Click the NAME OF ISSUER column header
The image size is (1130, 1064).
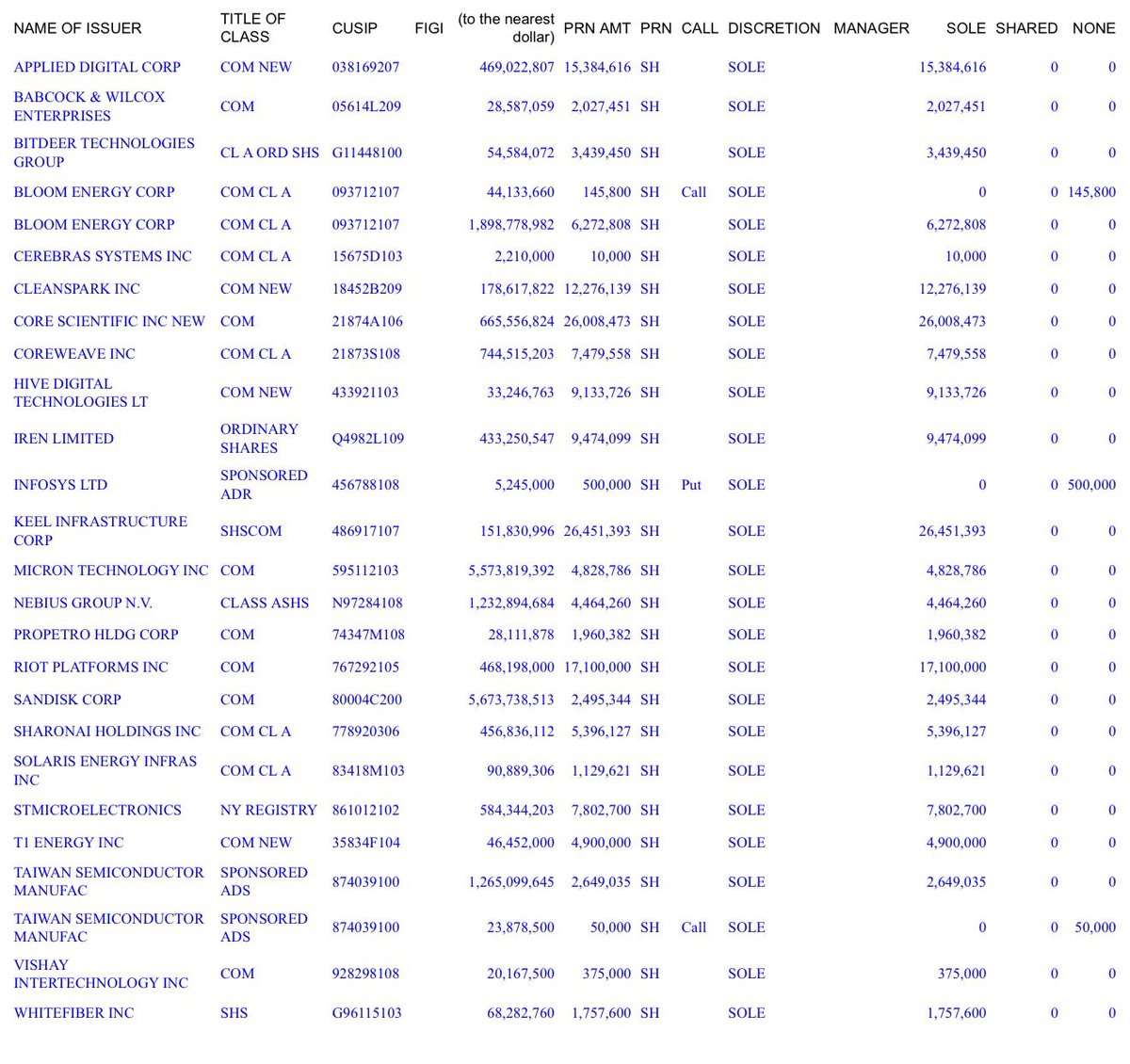click(x=77, y=28)
